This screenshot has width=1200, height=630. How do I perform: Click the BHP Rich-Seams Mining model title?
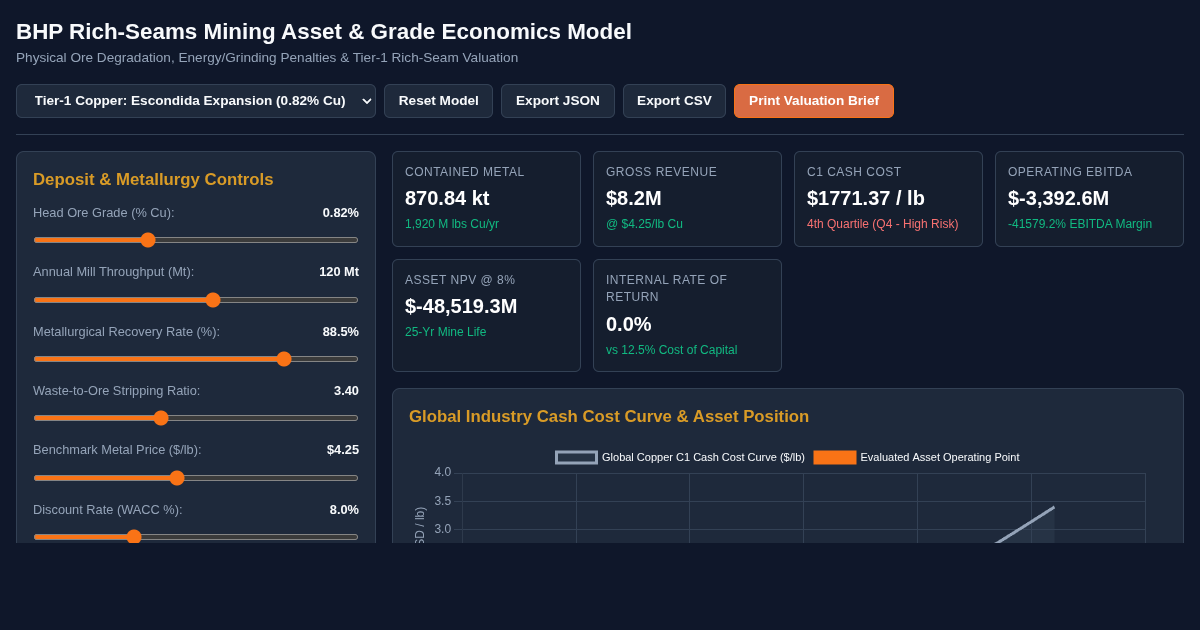324,32
